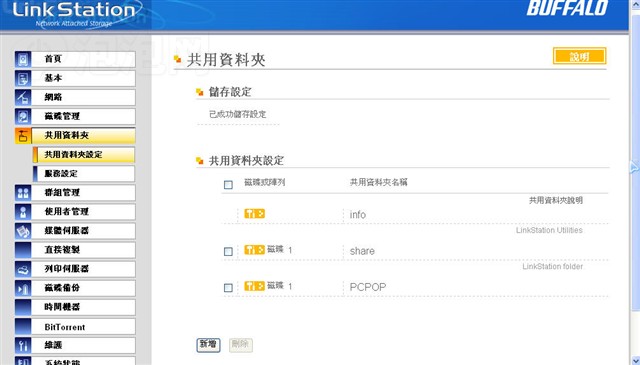
Task: Select the 共用資料夾 menu item
Action: (83, 136)
